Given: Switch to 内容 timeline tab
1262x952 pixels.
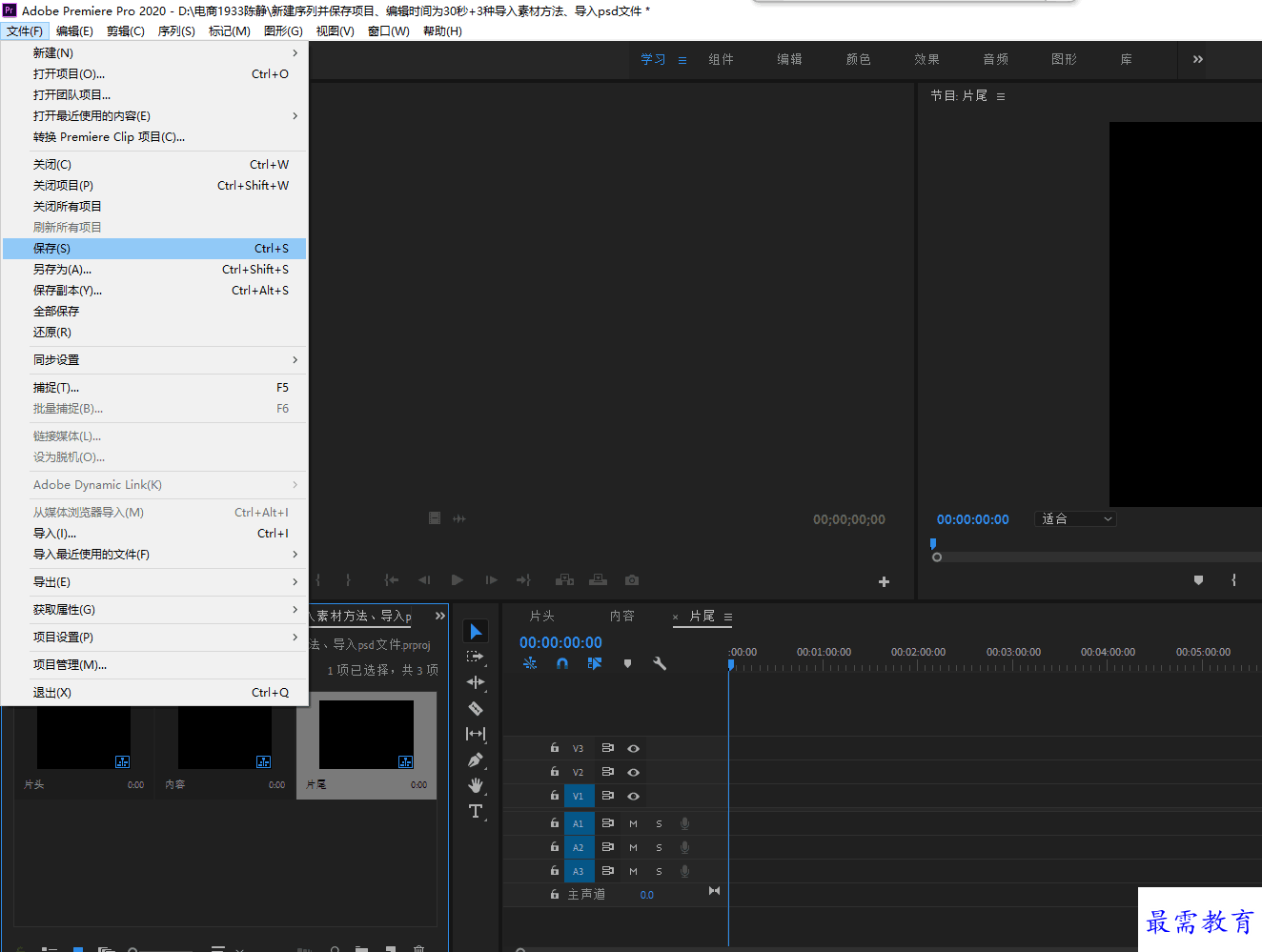Looking at the screenshot, I should (x=621, y=617).
